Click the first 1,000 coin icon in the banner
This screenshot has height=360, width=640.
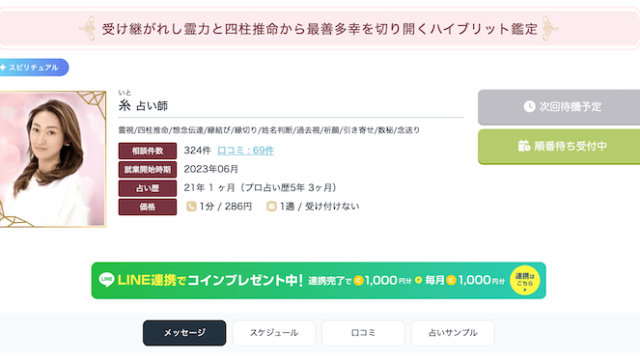(x=359, y=280)
